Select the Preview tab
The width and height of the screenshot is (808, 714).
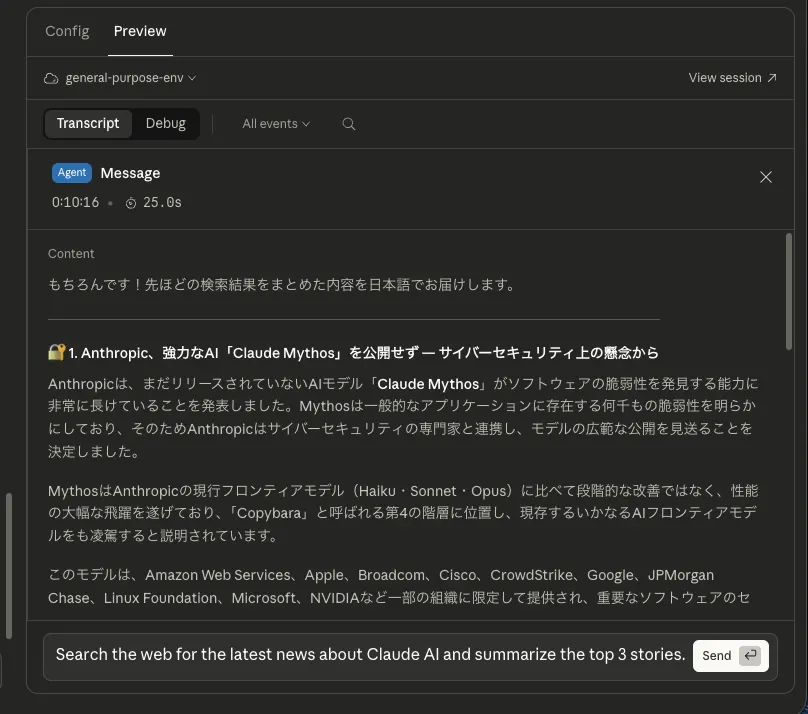pos(140,31)
